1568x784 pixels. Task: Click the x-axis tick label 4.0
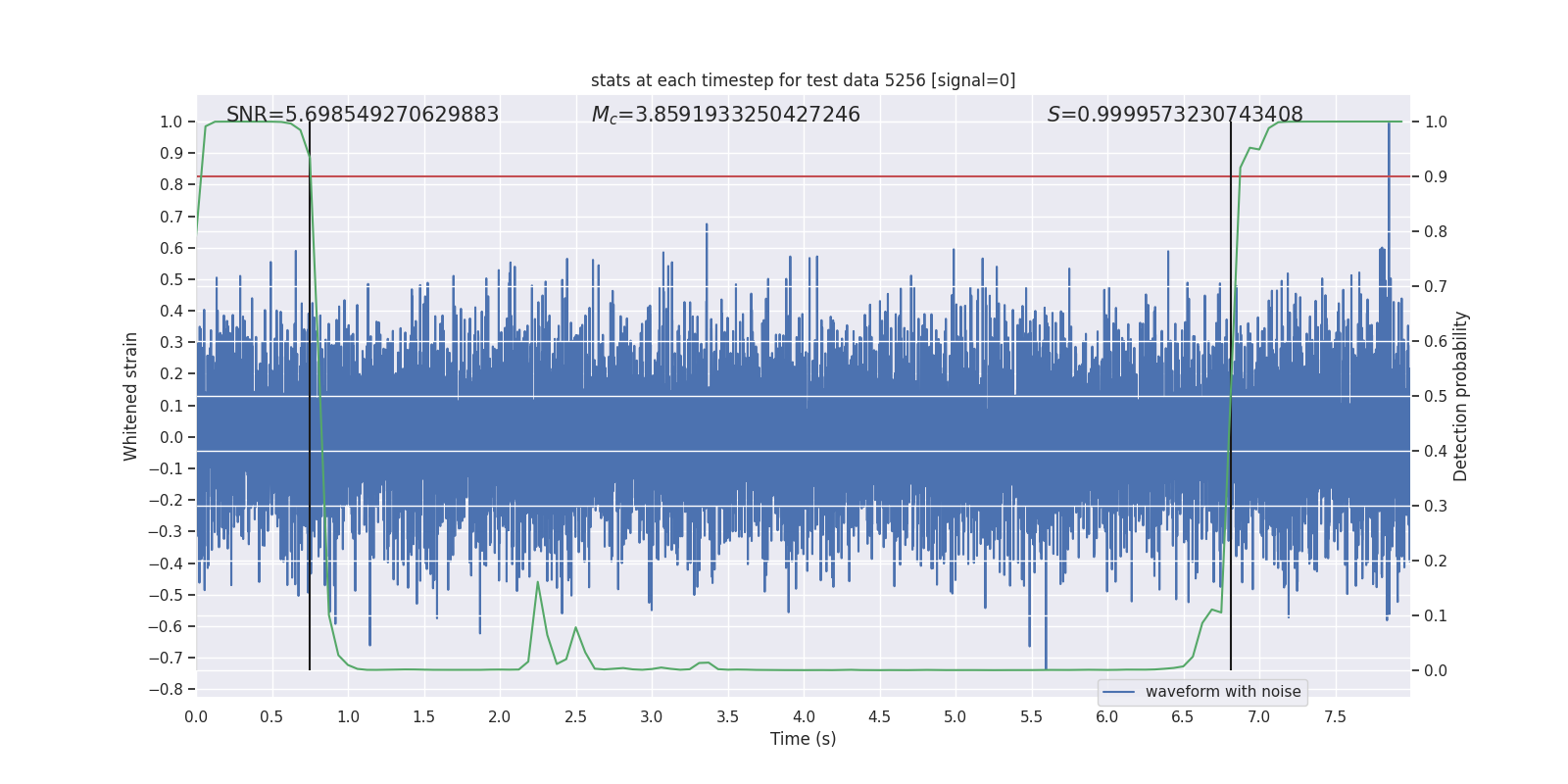coord(804,716)
